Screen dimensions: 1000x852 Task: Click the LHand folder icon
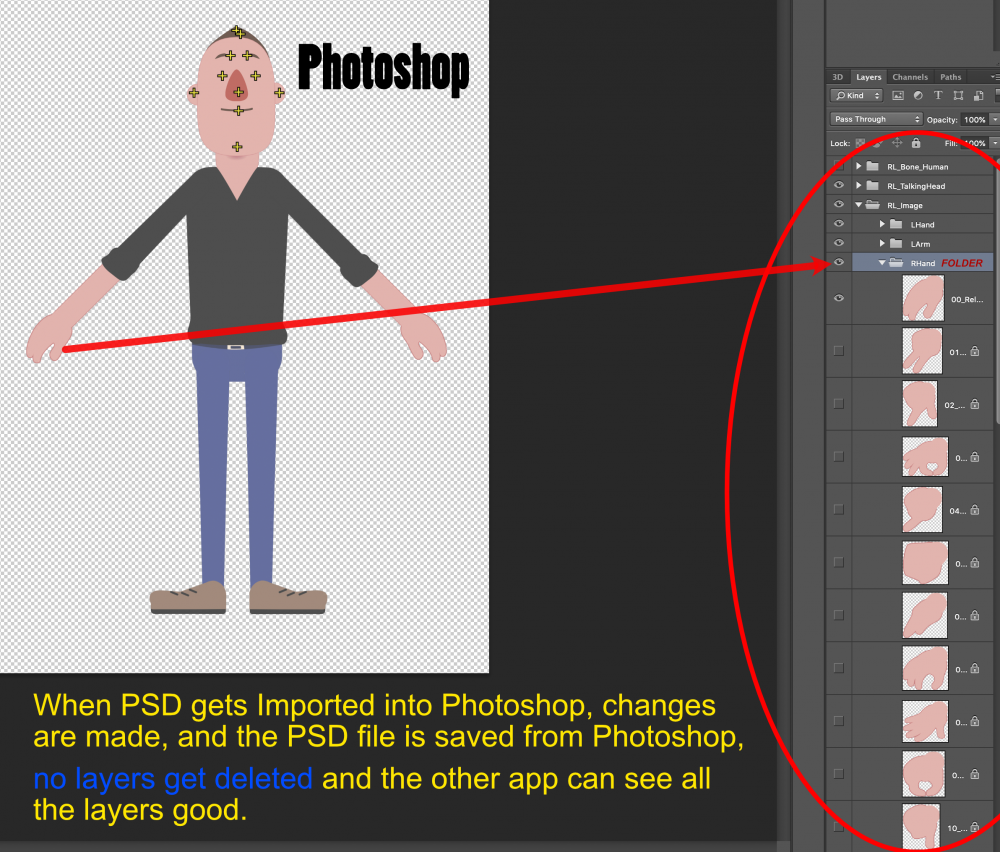(x=896, y=224)
